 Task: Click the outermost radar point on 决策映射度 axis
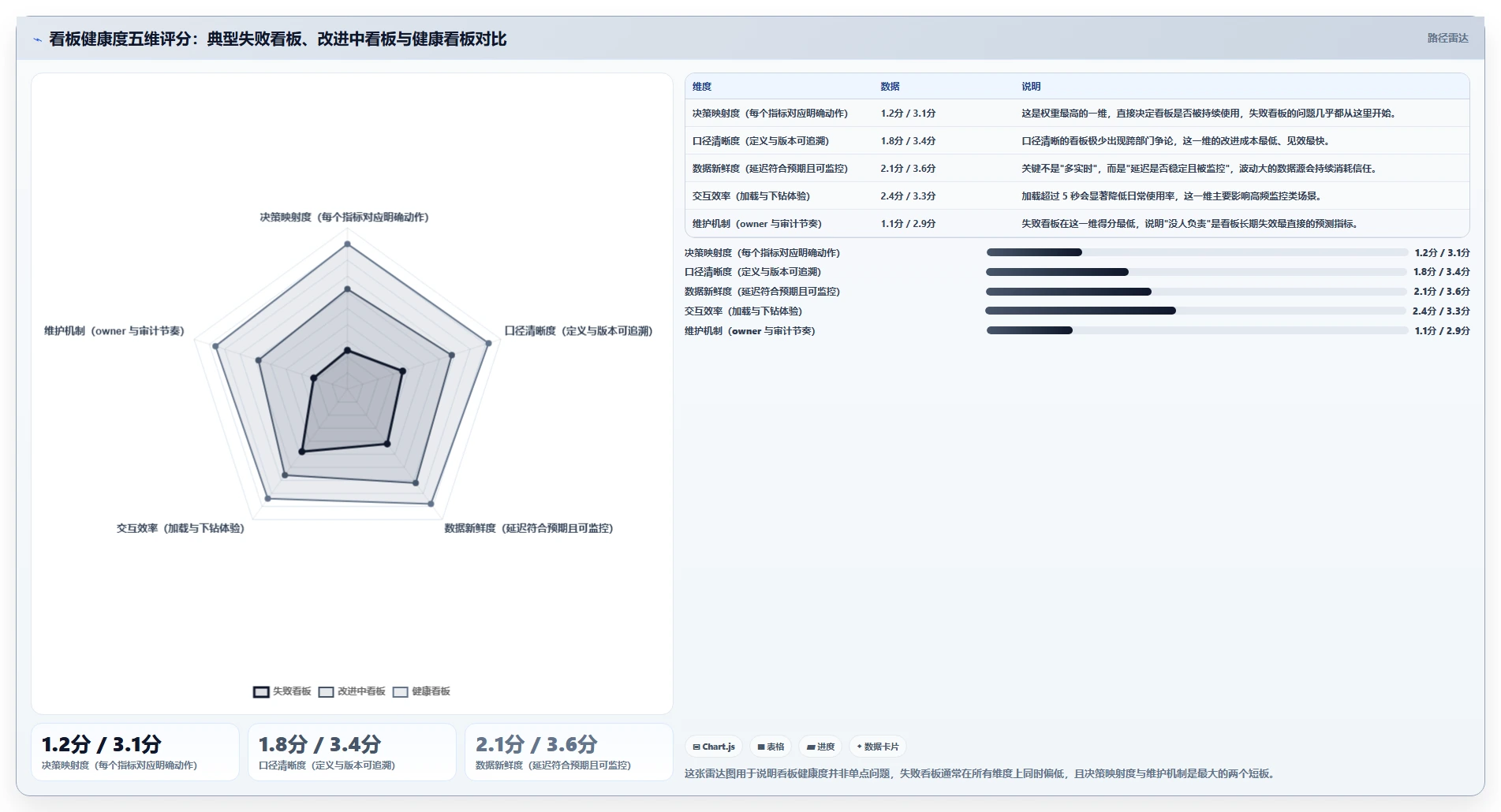point(347,244)
